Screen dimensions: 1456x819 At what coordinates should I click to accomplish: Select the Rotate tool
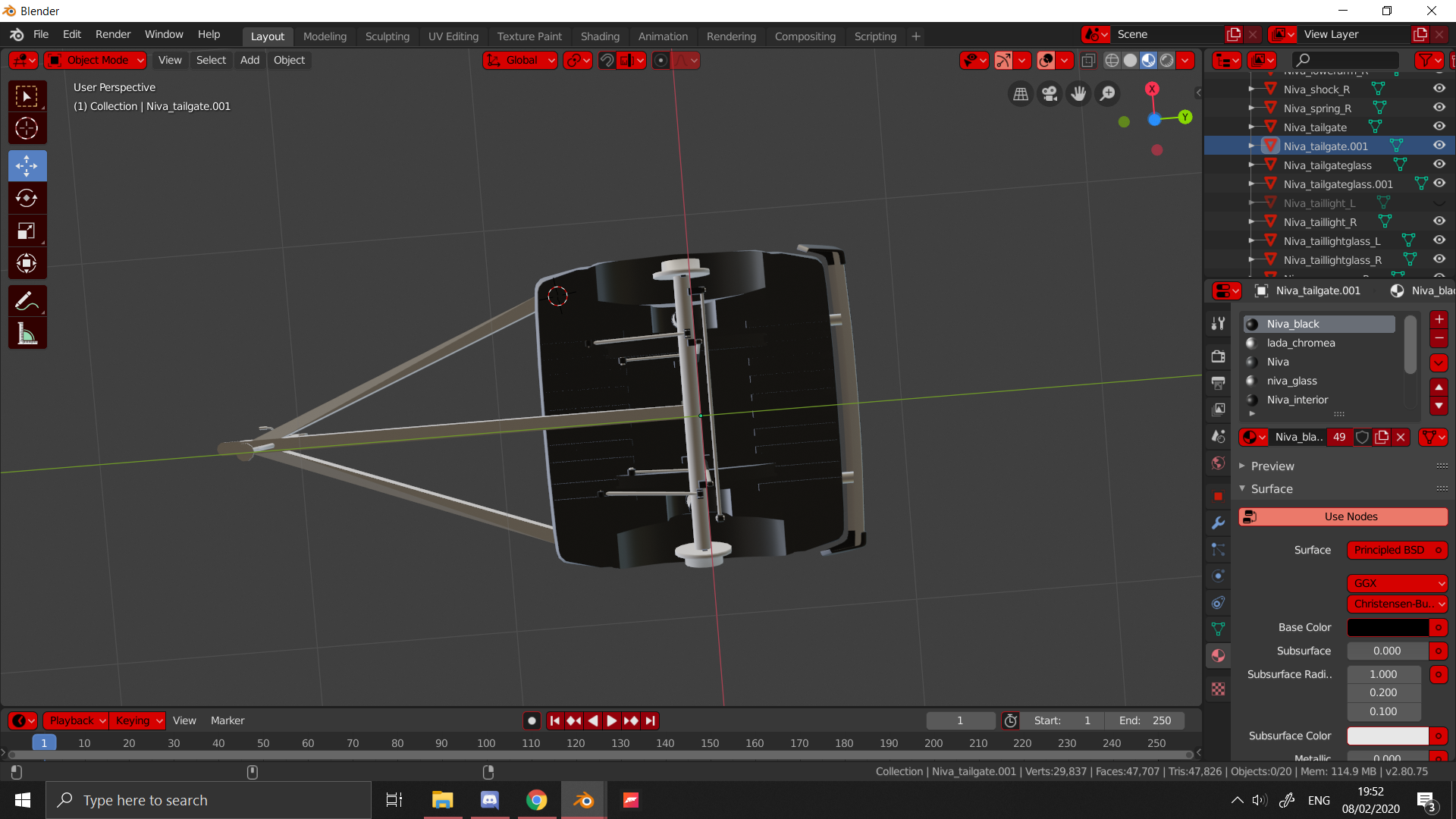[x=27, y=198]
